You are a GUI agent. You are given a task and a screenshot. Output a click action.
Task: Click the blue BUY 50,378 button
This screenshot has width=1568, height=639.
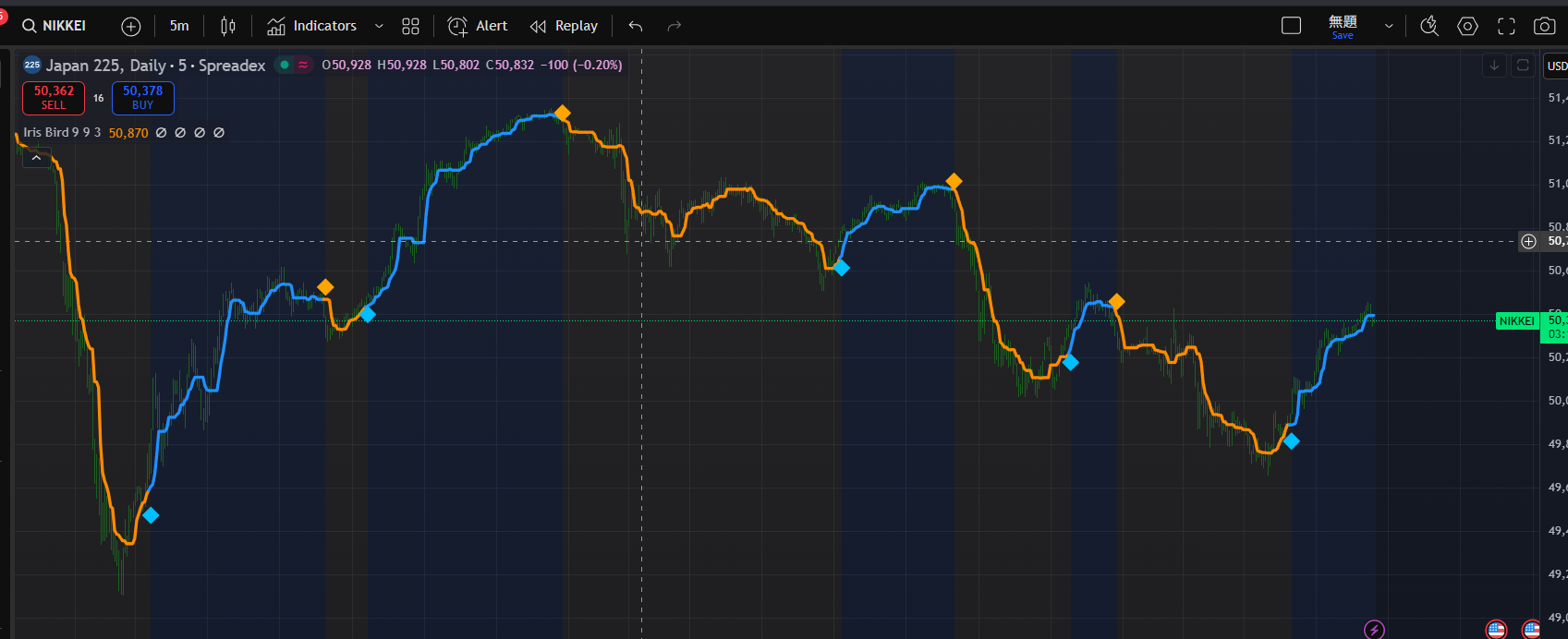[143, 97]
